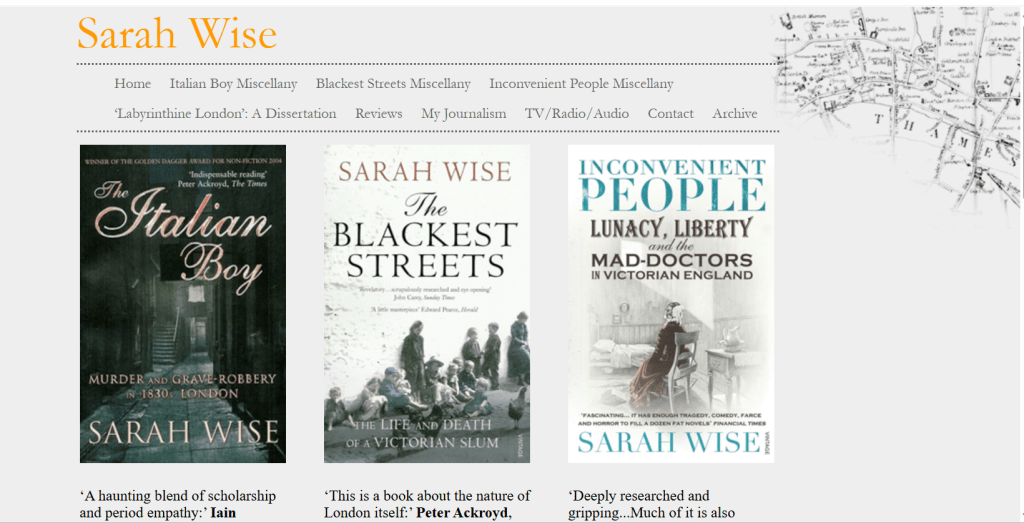The width and height of the screenshot is (1024, 523).
Task: Click The Italian Boy book cover
Action: [183, 304]
